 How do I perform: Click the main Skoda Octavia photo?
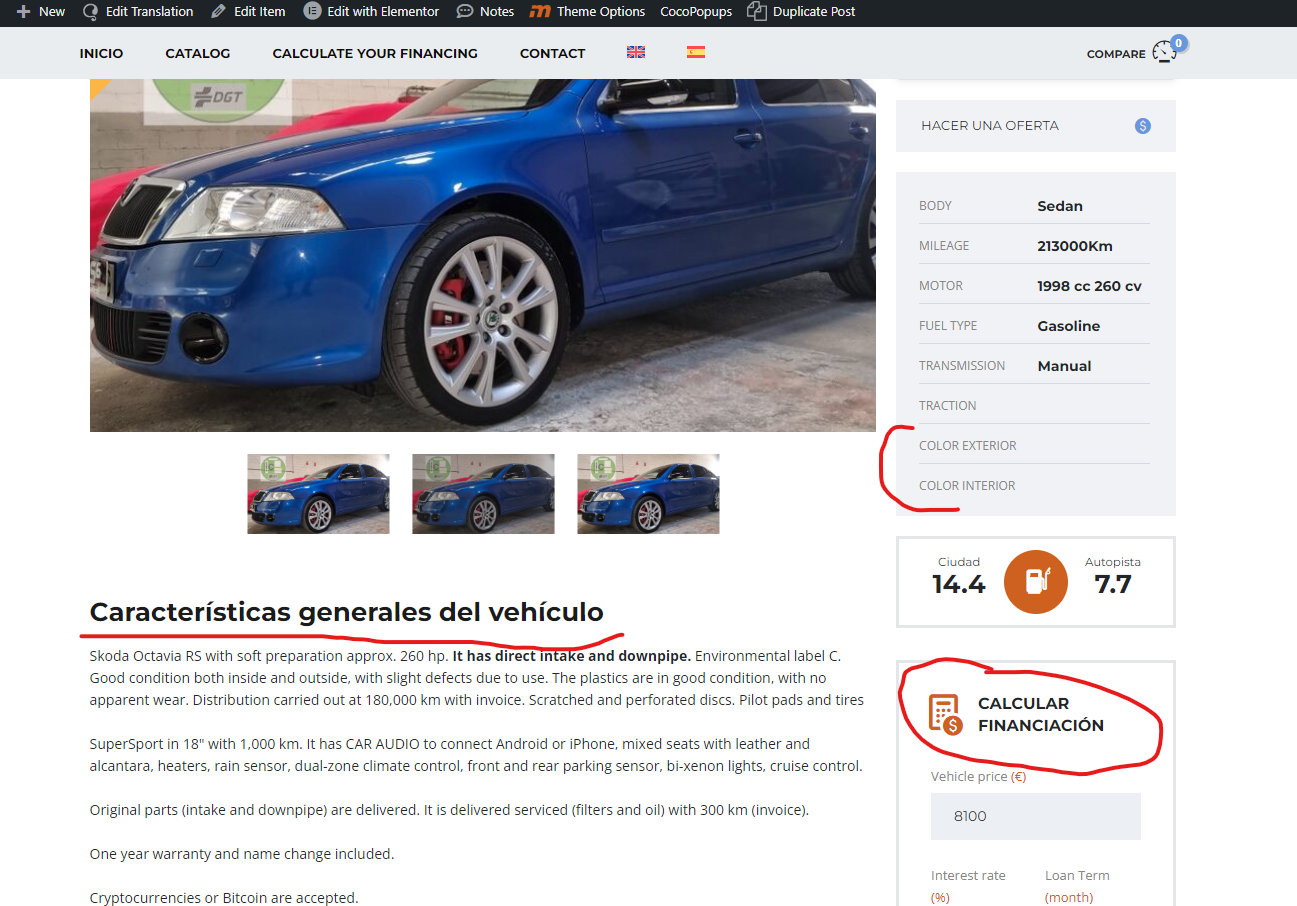coord(483,255)
